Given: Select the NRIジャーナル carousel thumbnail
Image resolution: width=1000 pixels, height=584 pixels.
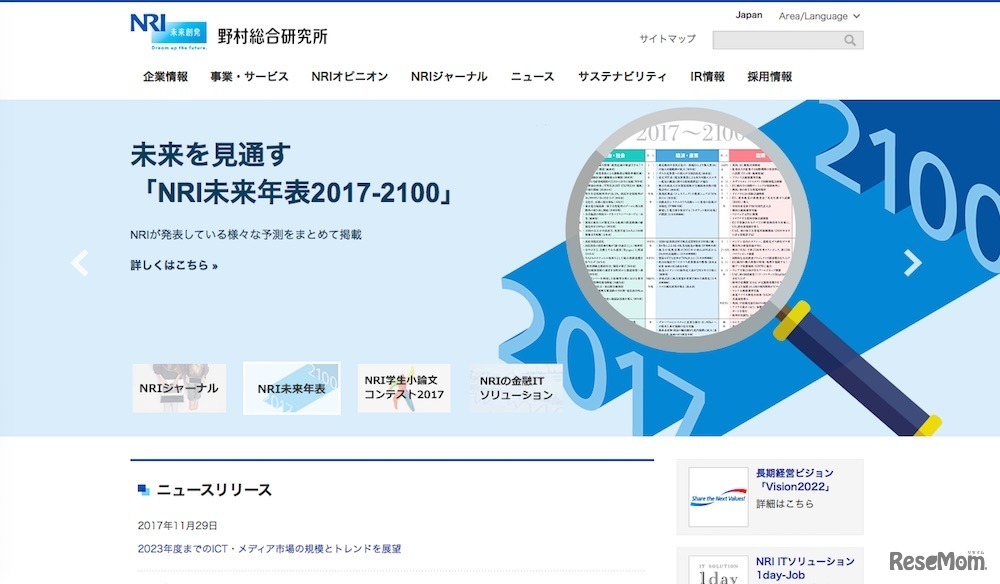Looking at the screenshot, I should pos(178,388).
